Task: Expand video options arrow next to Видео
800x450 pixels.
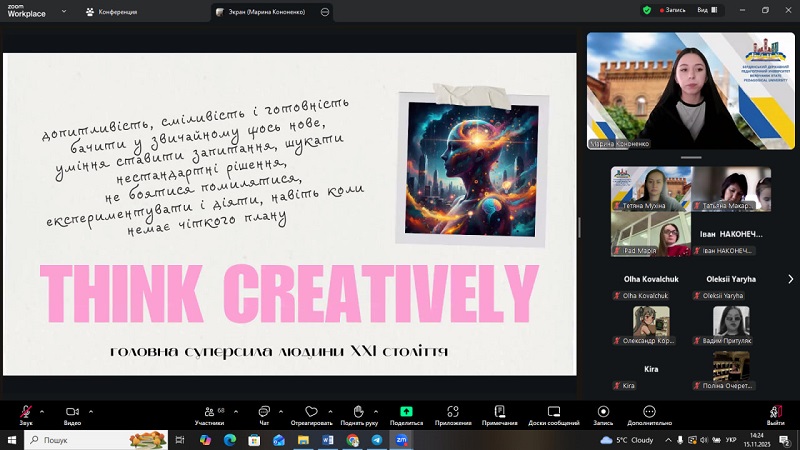Action: point(91,410)
